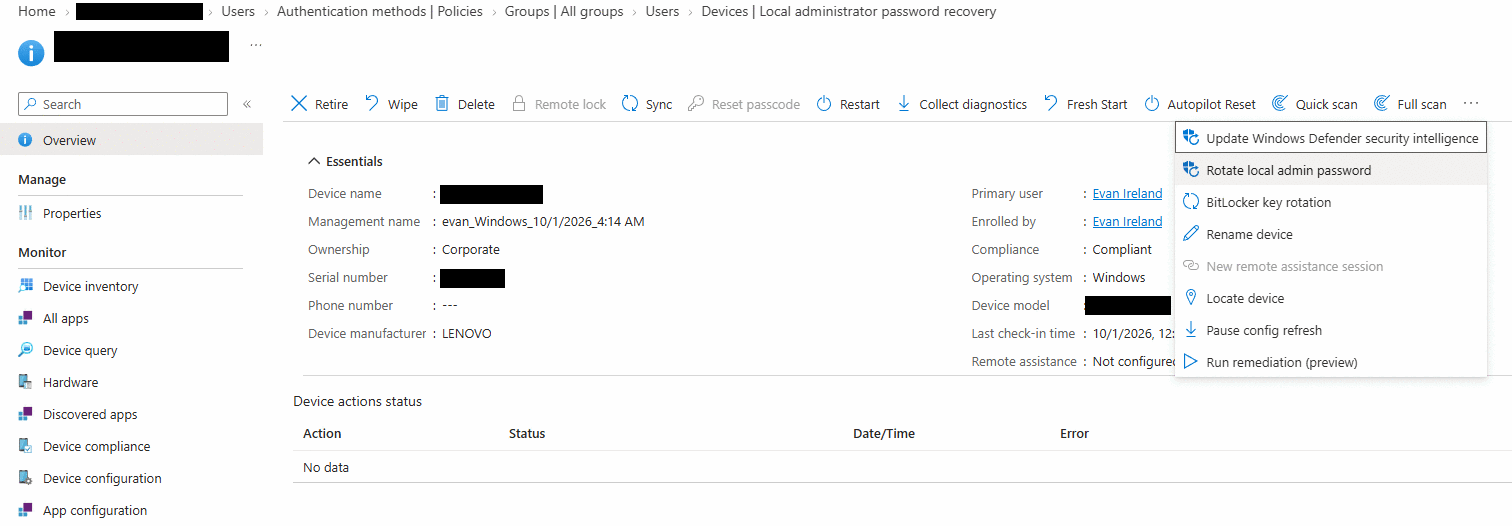1512x526 pixels.
Task: Click the Compliant compliance value
Action: click(x=1122, y=249)
